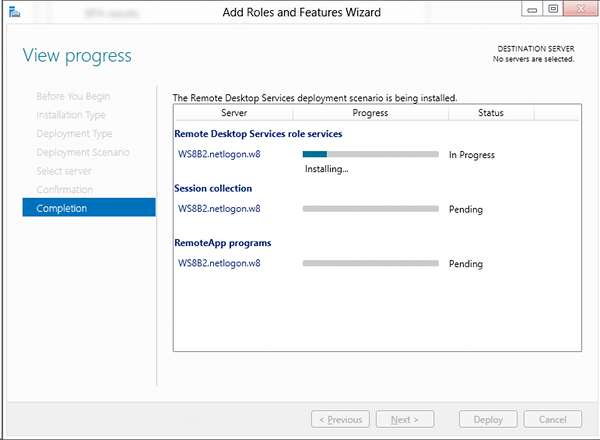Maximize the wizard window
600x440 pixels.
(x=552, y=11)
